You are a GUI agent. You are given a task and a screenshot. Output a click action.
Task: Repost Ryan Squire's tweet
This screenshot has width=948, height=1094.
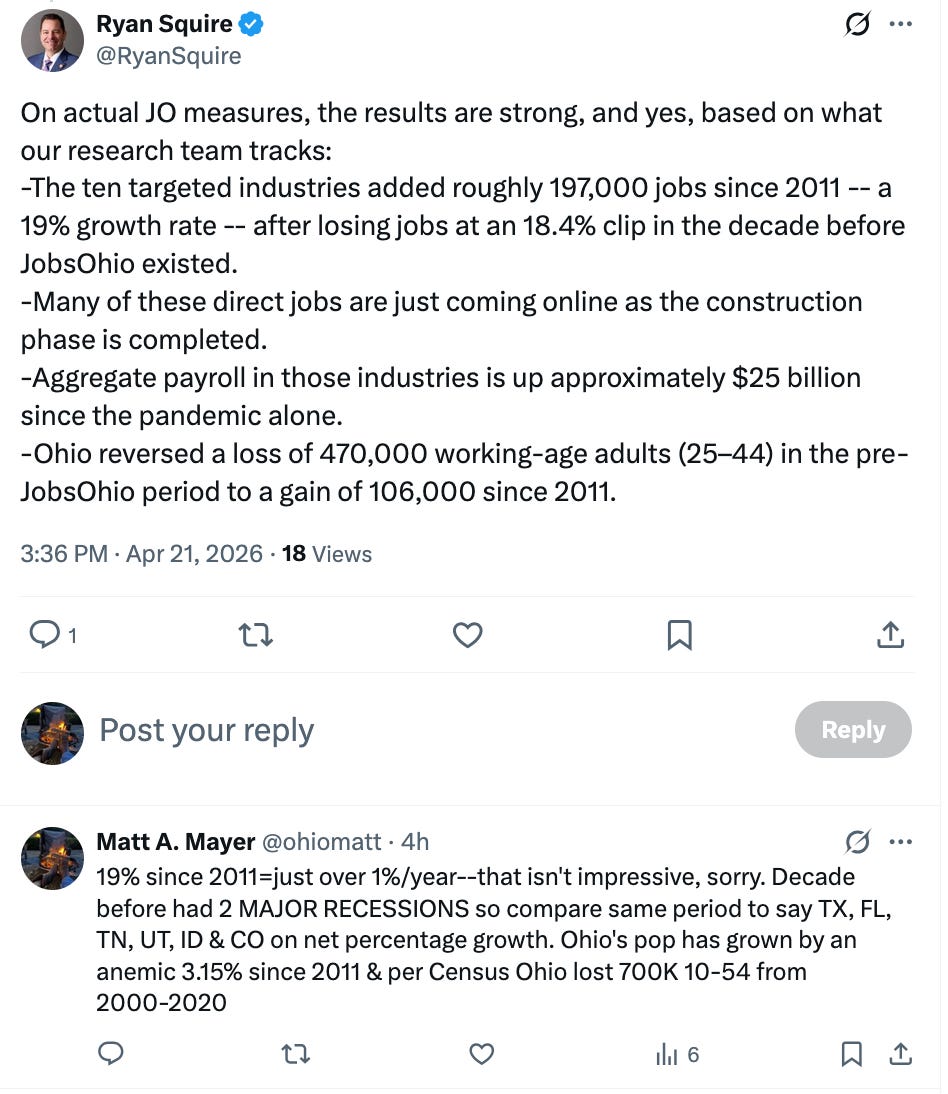coord(255,635)
